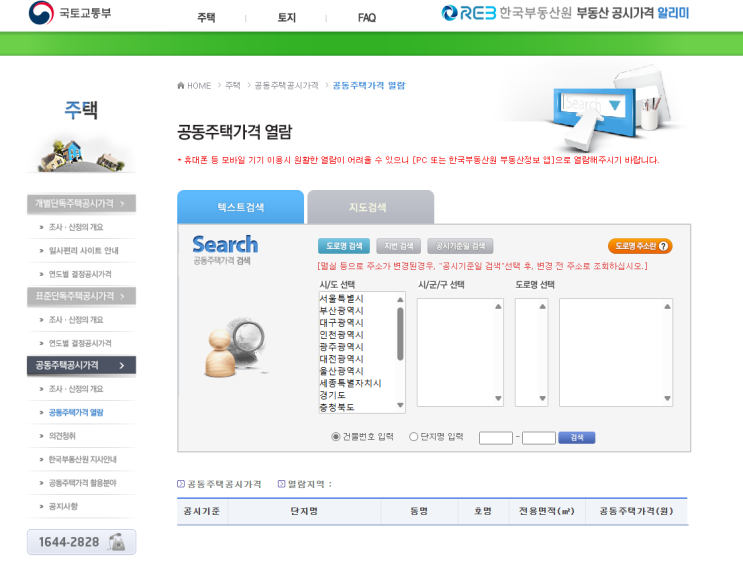Open 공동주택가격 열람 sidebar link

tap(76, 413)
